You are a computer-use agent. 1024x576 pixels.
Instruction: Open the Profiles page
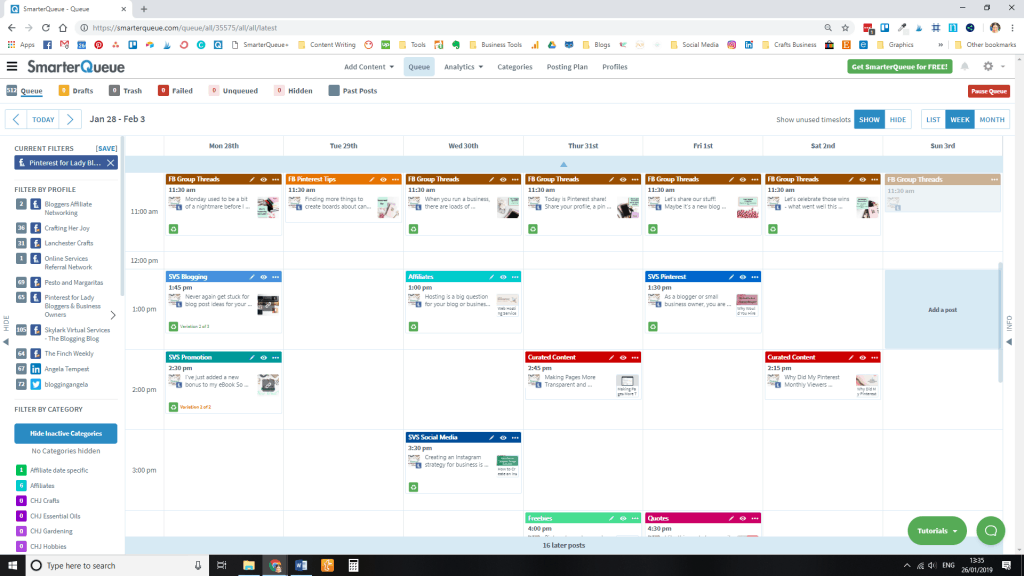tap(615, 67)
